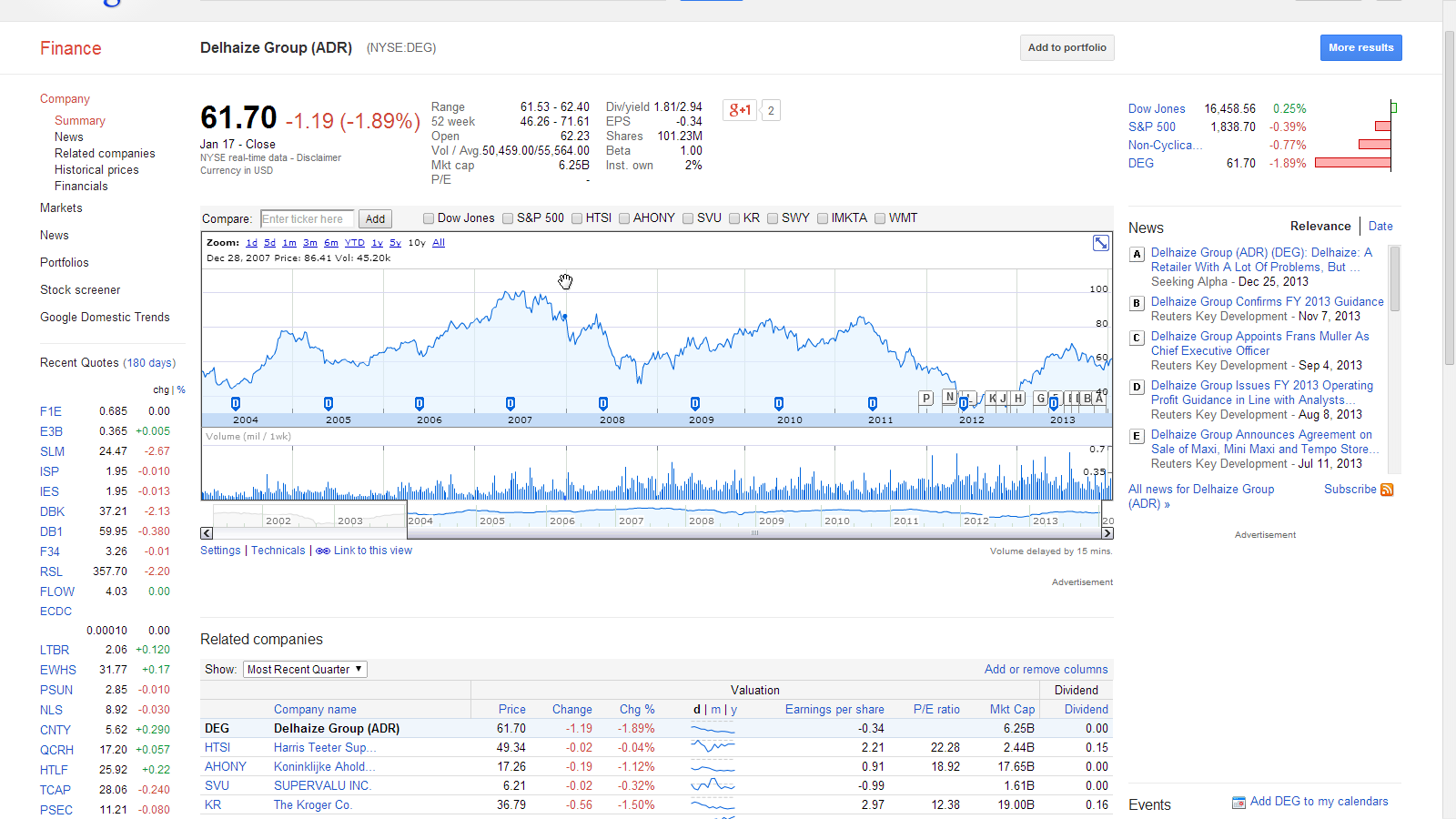
Task: Sort news by Date tab
Action: [x=1380, y=226]
